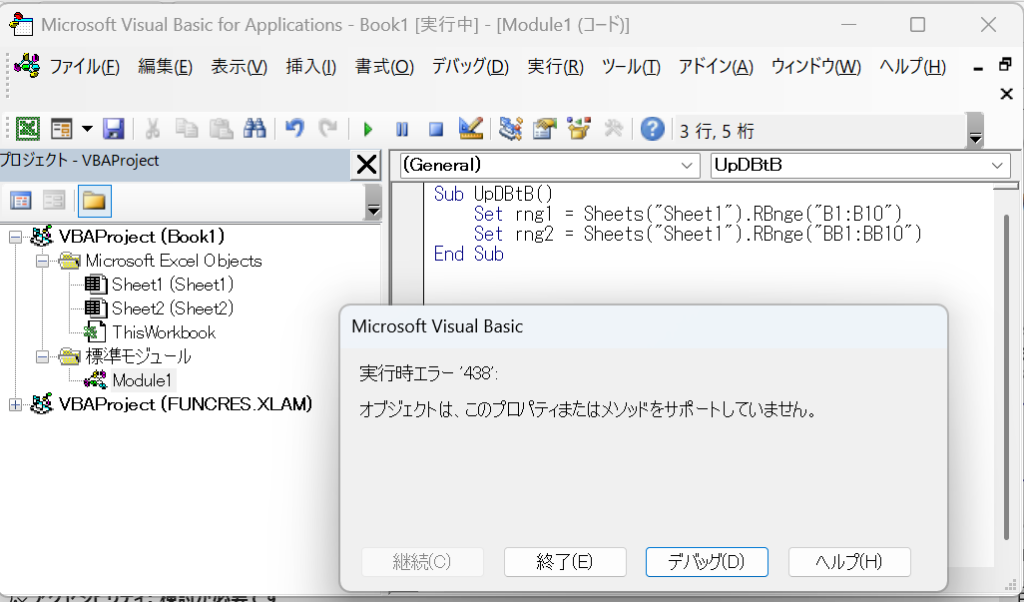Open the Properties Window toolbar icon
Viewport: 1024px width, 602px height.
pos(544,129)
